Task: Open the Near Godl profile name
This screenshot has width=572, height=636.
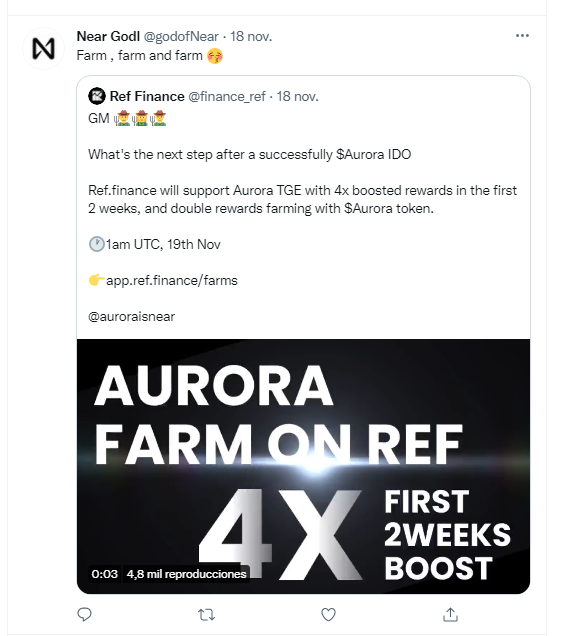Action: point(108,37)
